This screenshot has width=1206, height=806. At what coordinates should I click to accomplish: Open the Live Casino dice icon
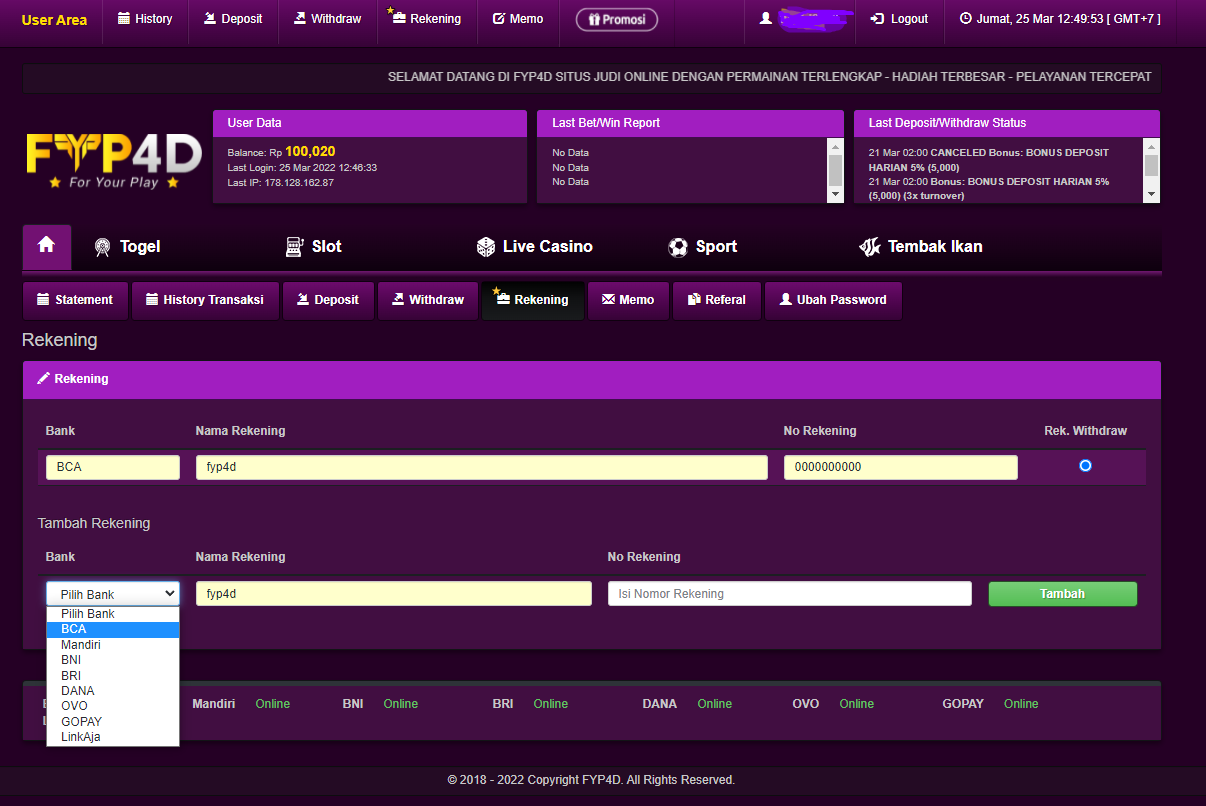(x=485, y=247)
